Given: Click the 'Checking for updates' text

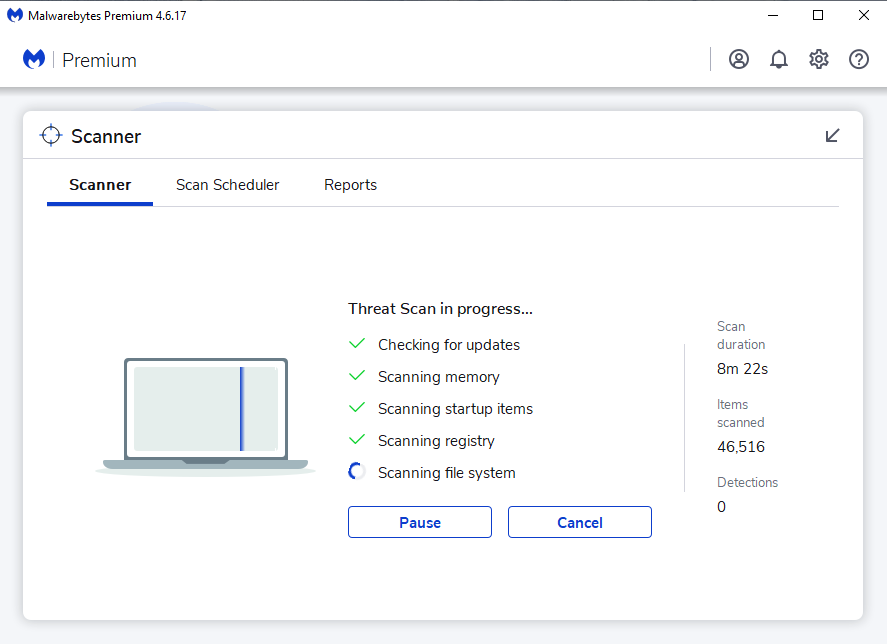Looking at the screenshot, I should [449, 345].
